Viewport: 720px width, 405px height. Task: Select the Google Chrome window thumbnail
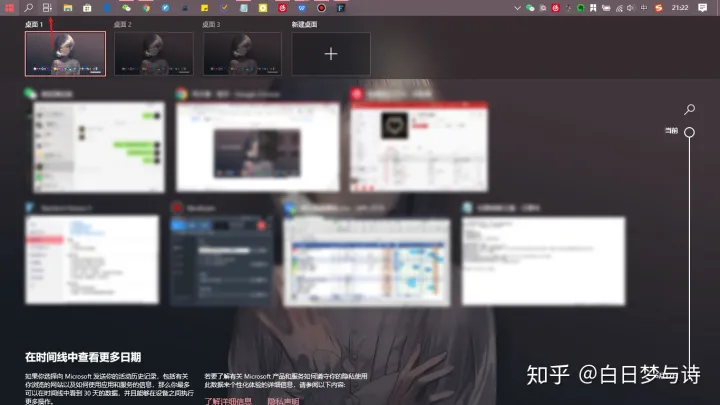point(258,146)
